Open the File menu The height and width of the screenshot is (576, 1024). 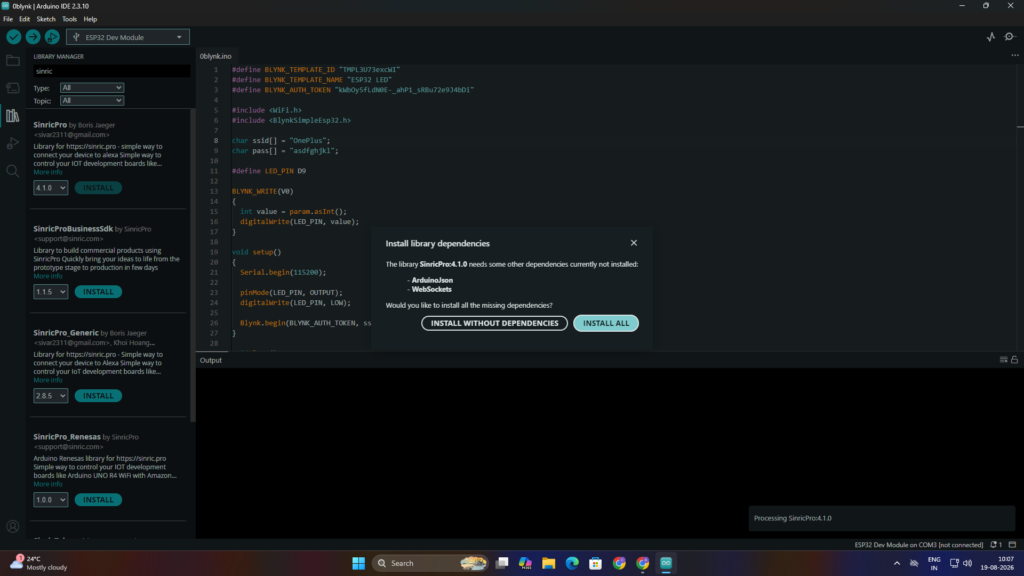click(8, 19)
